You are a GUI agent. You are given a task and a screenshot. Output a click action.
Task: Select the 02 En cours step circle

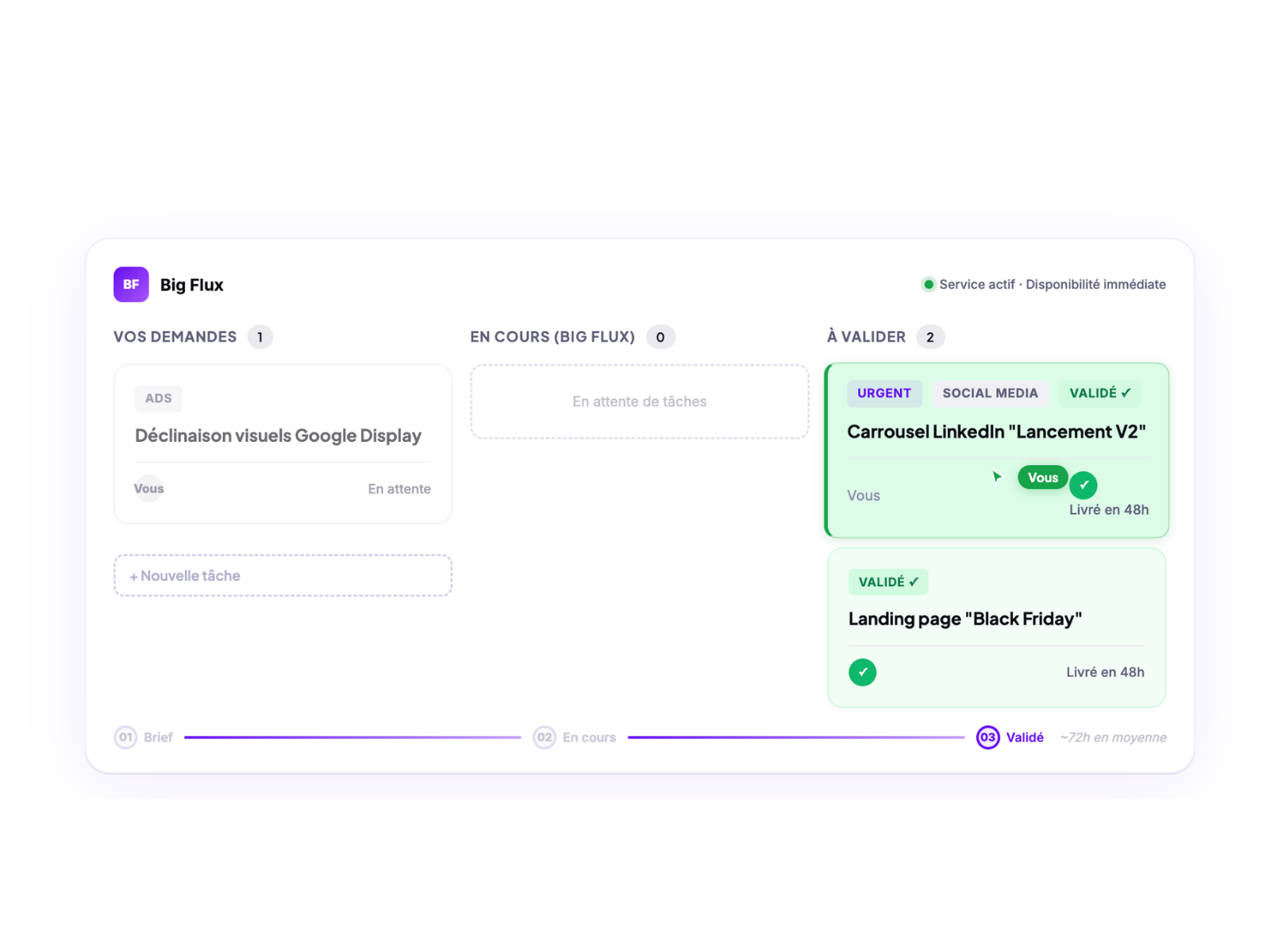(545, 737)
